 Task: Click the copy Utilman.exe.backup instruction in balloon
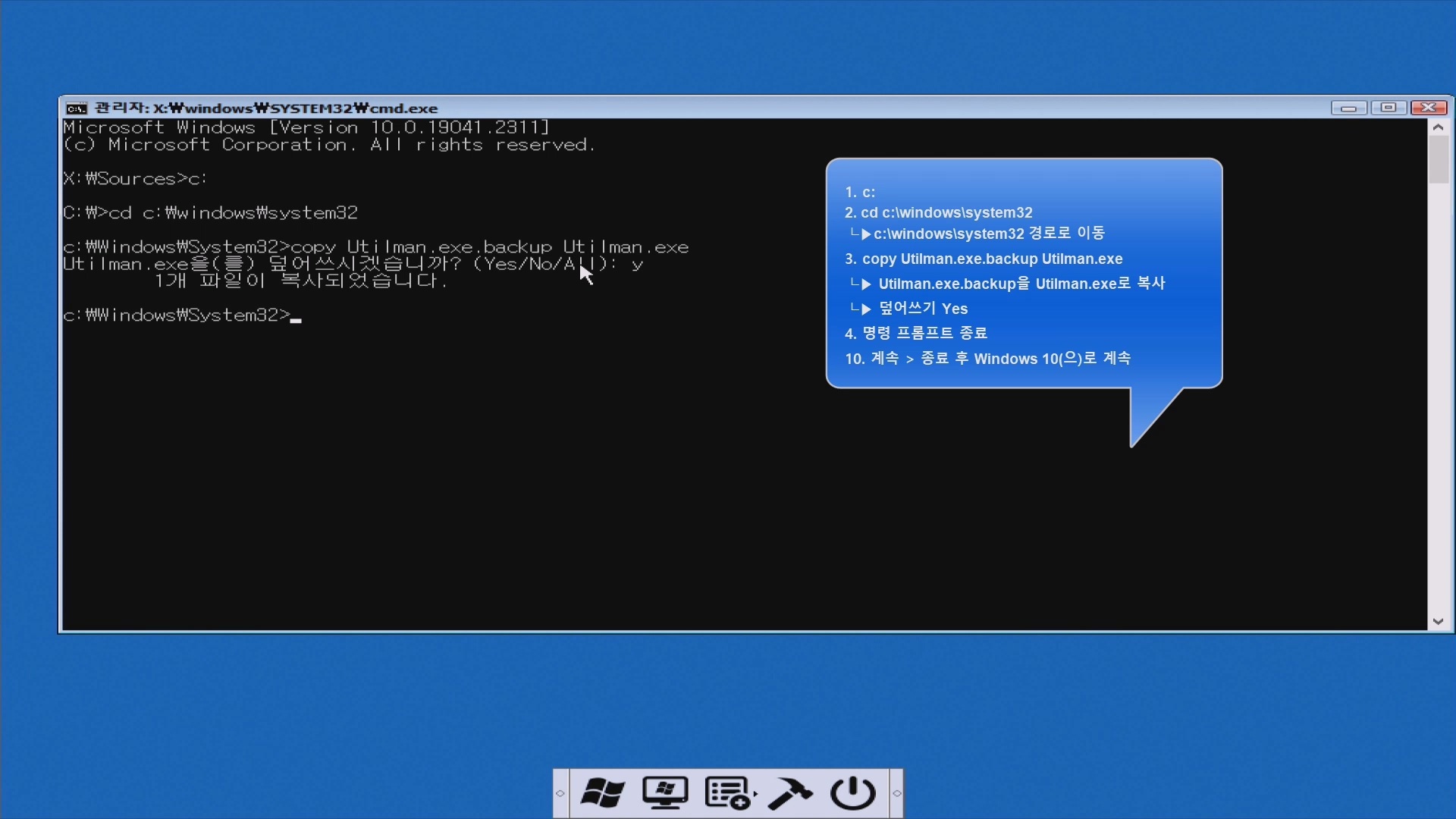coord(984,259)
